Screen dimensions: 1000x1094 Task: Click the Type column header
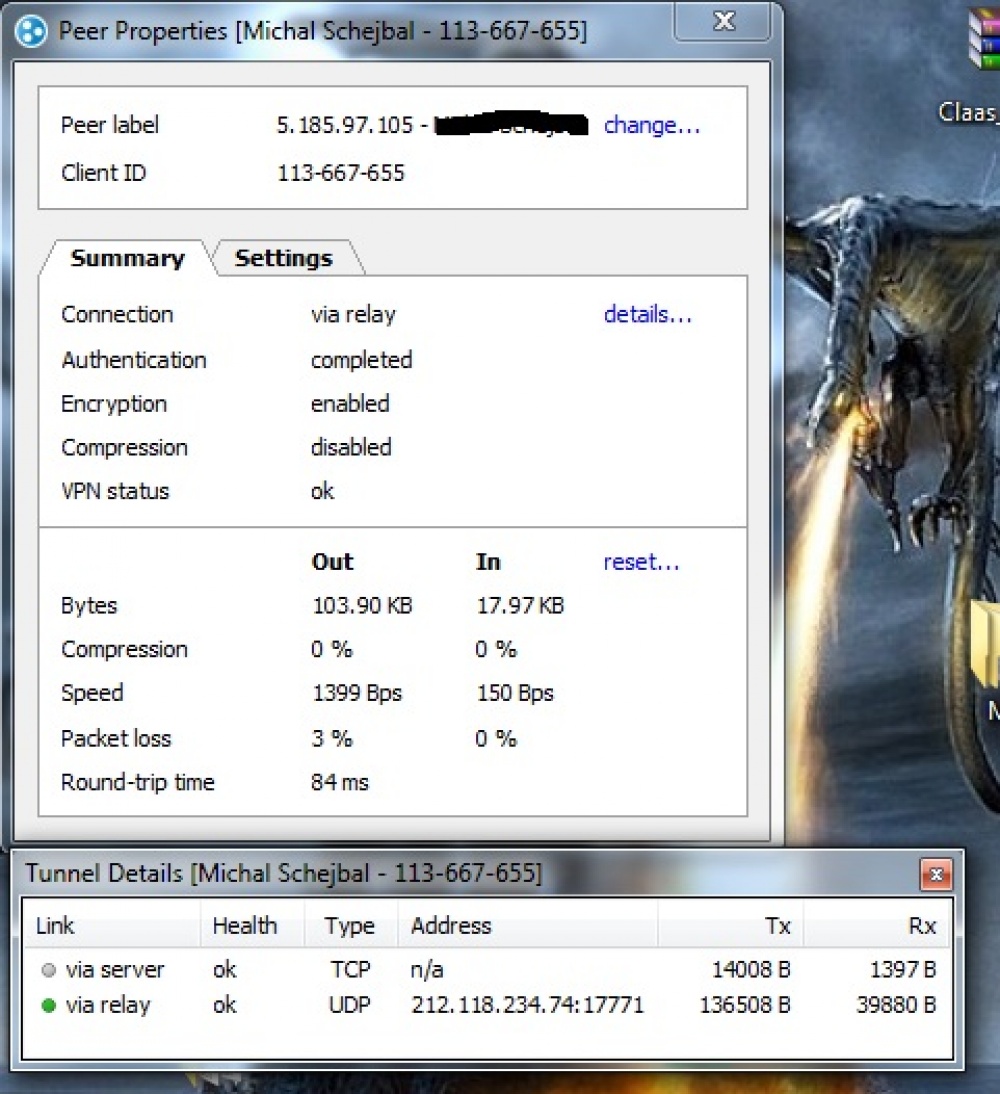pos(351,926)
